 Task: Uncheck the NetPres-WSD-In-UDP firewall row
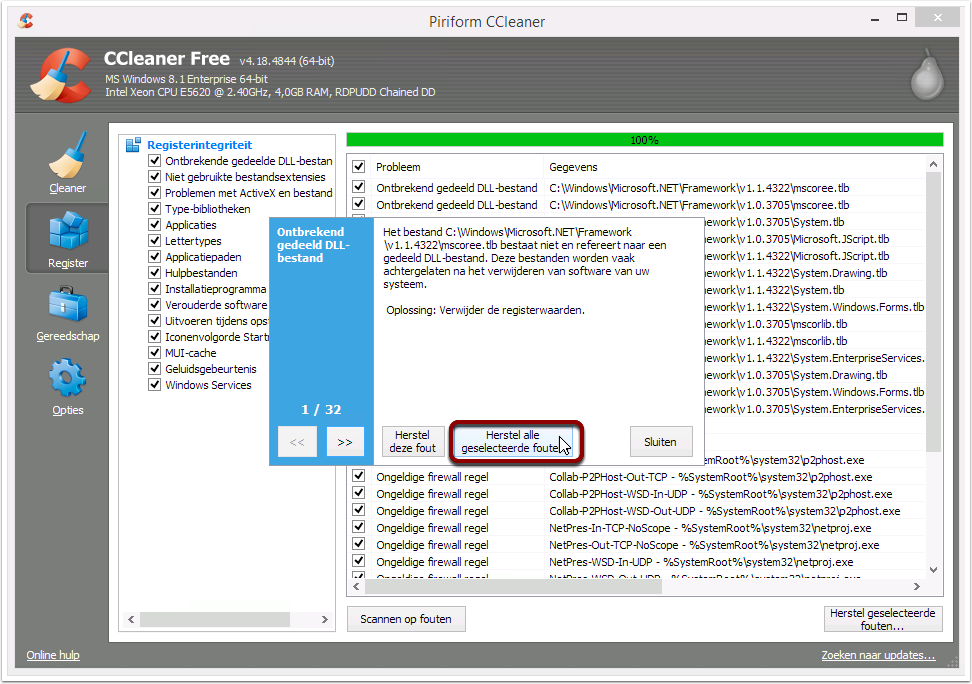(x=358, y=561)
